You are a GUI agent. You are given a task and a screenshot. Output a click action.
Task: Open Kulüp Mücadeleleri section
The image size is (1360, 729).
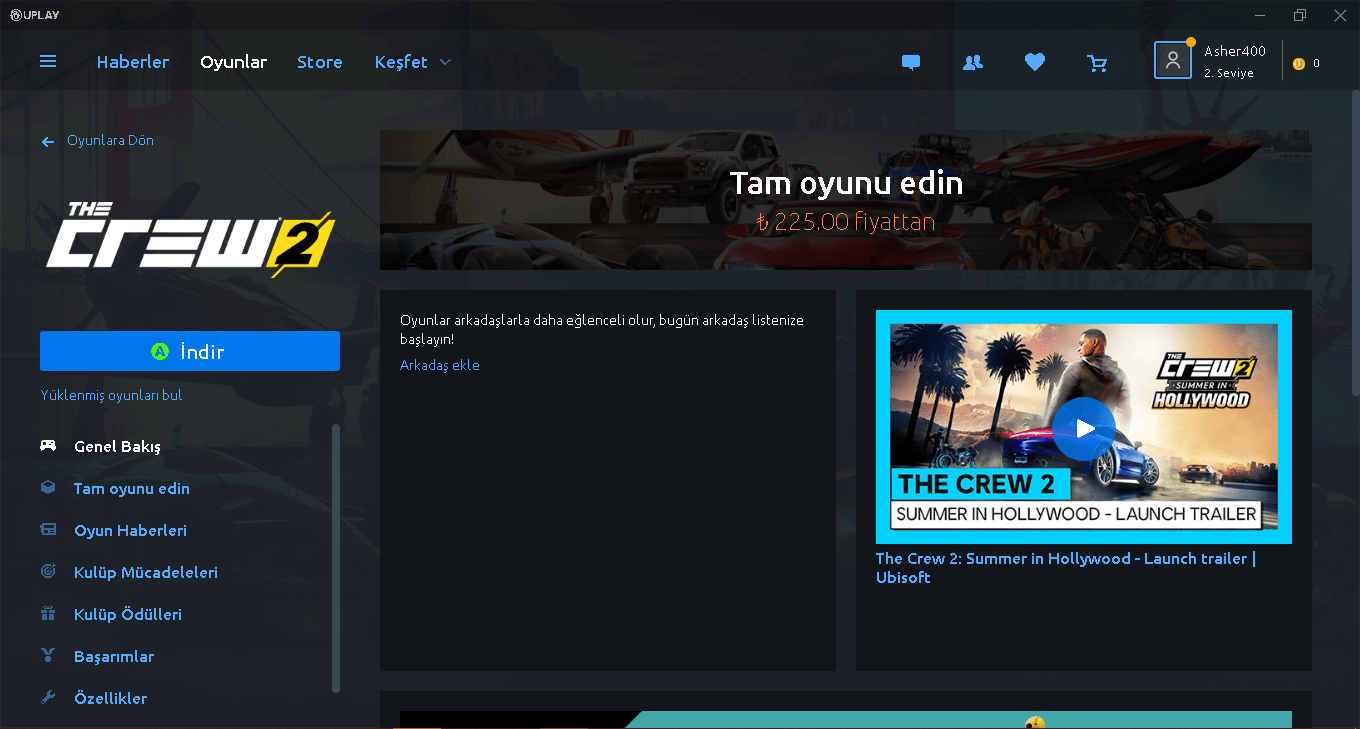pyautogui.click(x=146, y=572)
